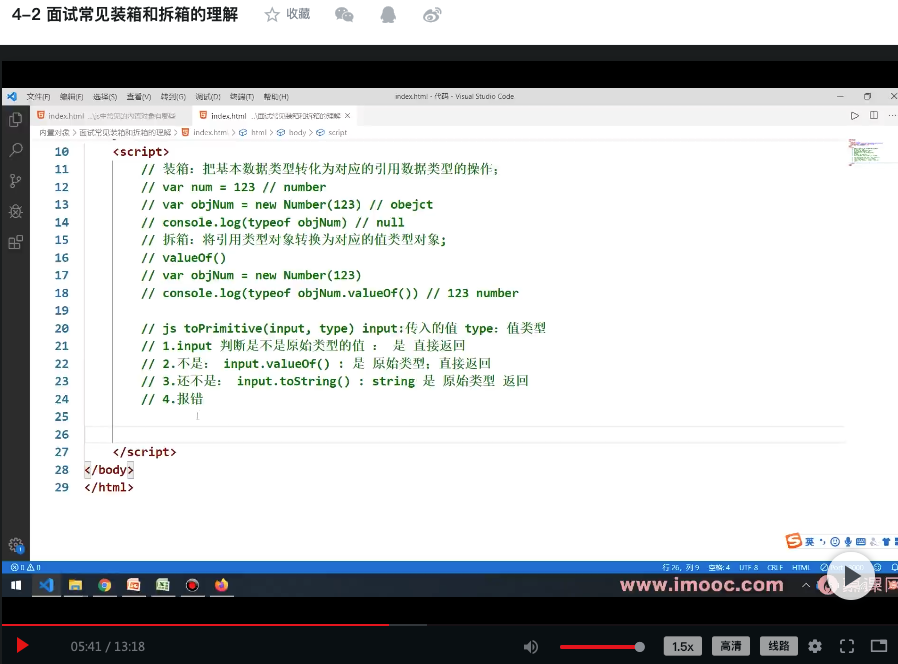Click the large round play overlay button
Viewport: 898px width, 664px height.
851,576
